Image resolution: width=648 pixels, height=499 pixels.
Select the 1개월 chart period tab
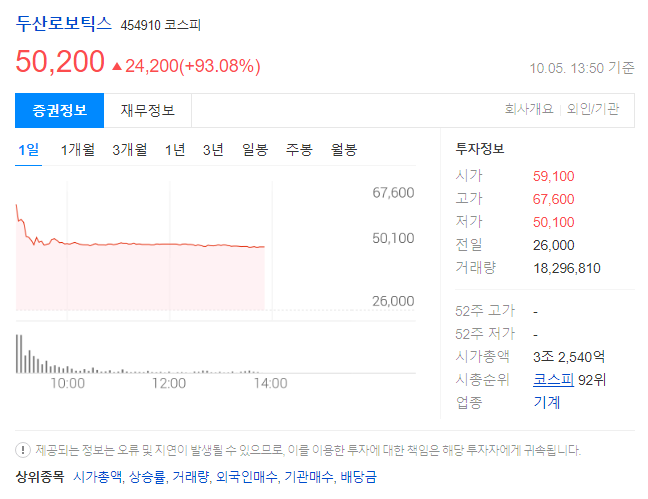coord(78,150)
